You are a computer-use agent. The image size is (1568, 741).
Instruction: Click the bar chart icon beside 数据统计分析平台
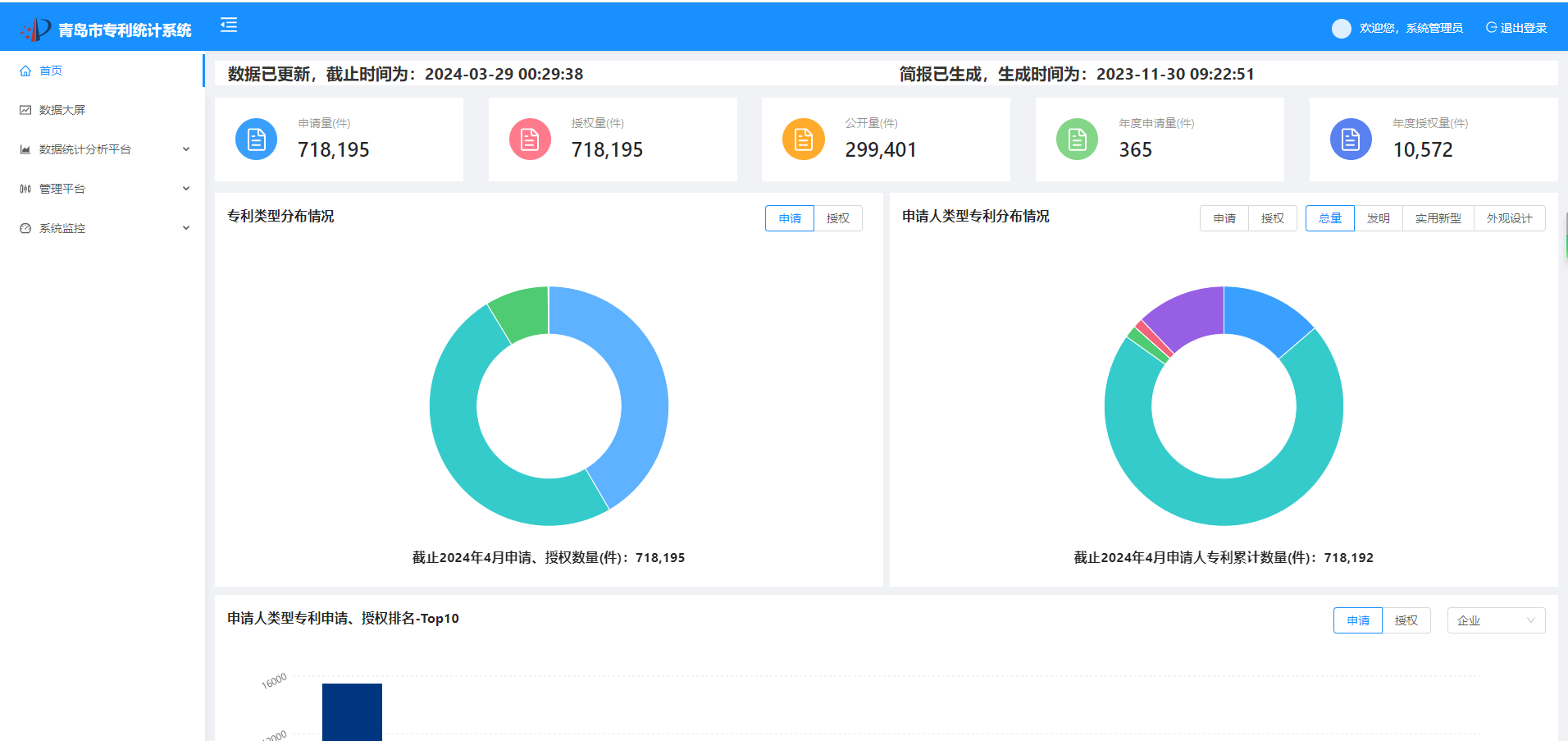[x=25, y=149]
